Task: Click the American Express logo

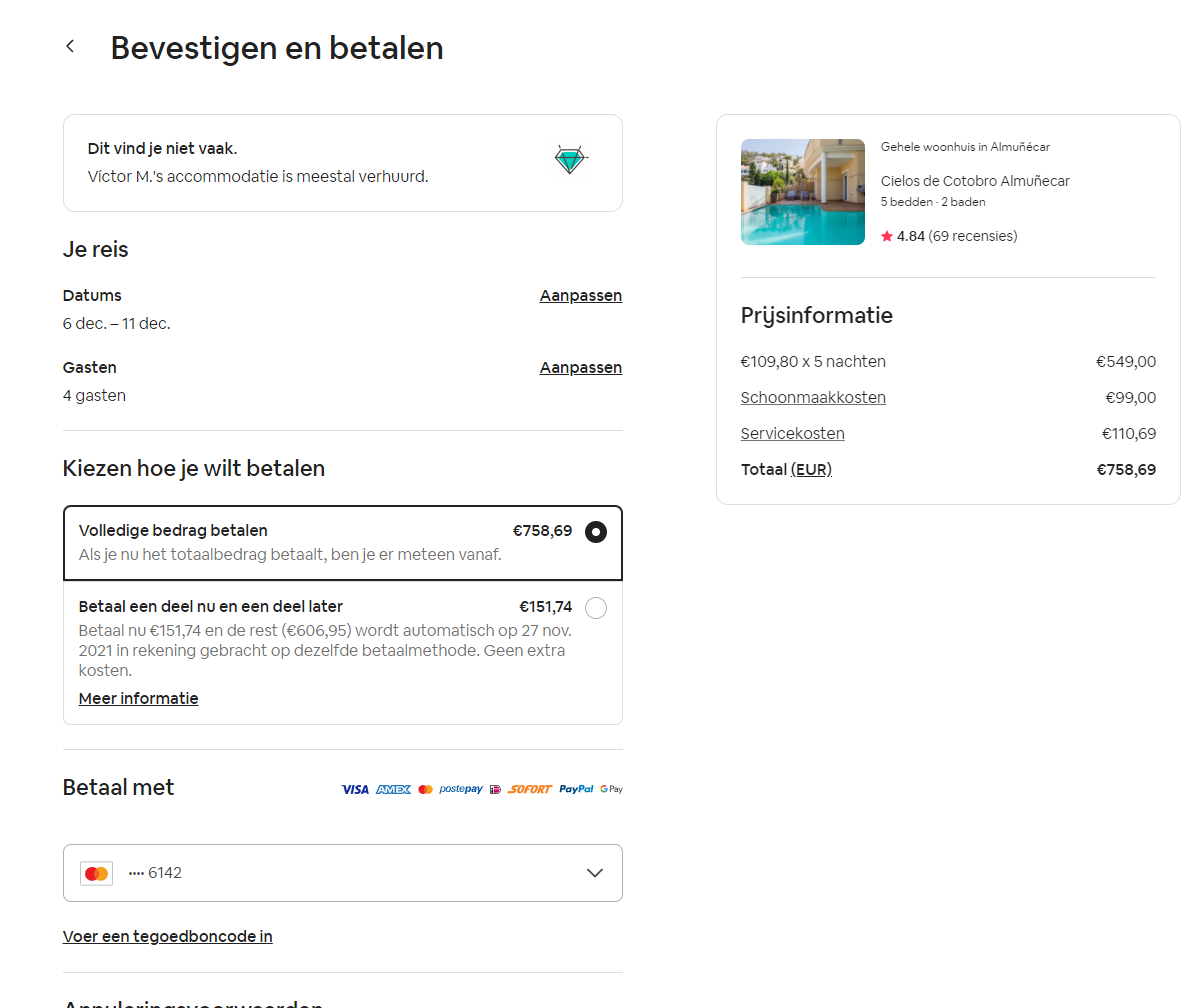Action: point(393,789)
